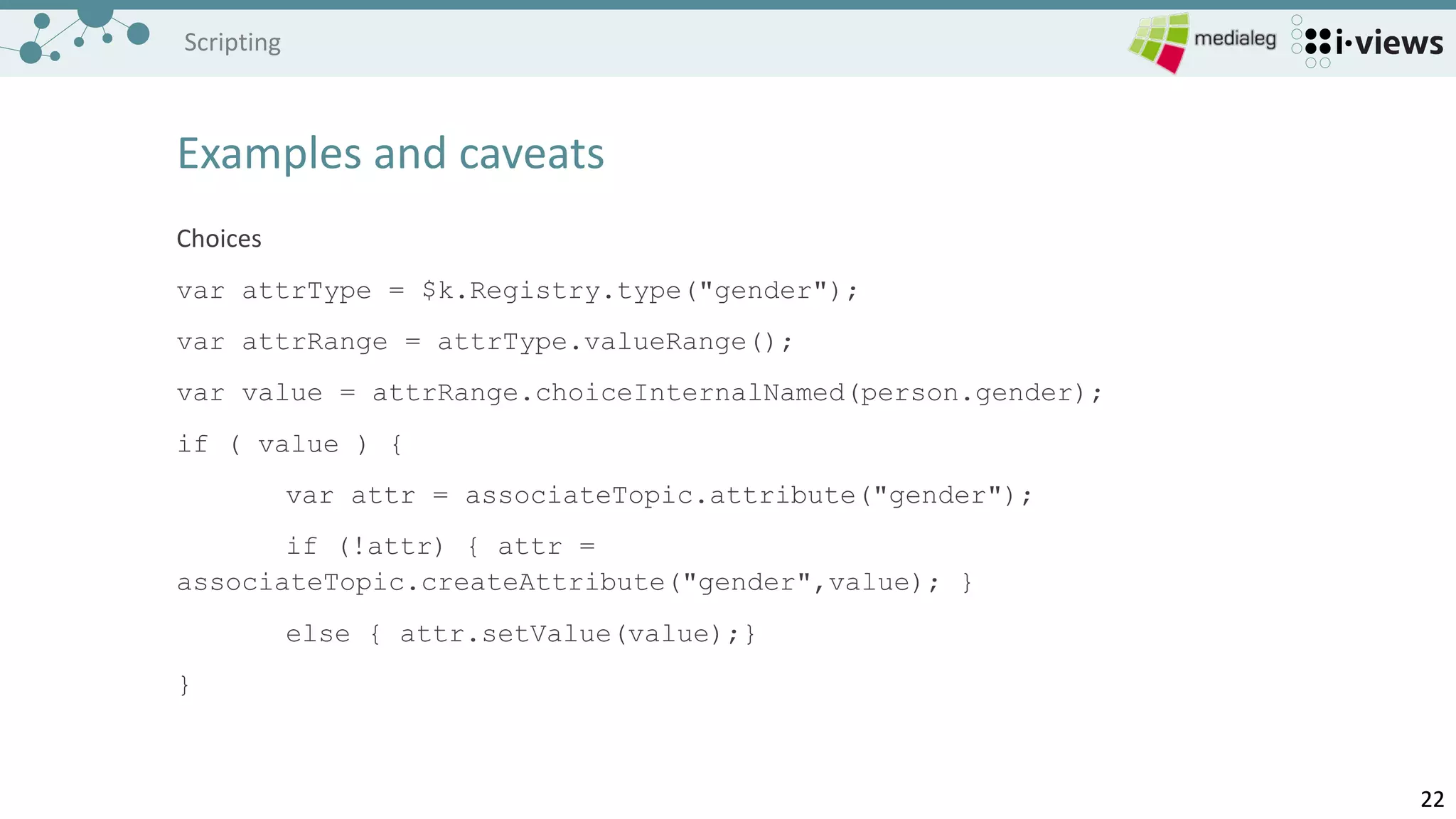The image size is (1456, 819).
Task: Click the line 'associateTopic.createAttribute("gender",value); }'
Action: (574, 582)
